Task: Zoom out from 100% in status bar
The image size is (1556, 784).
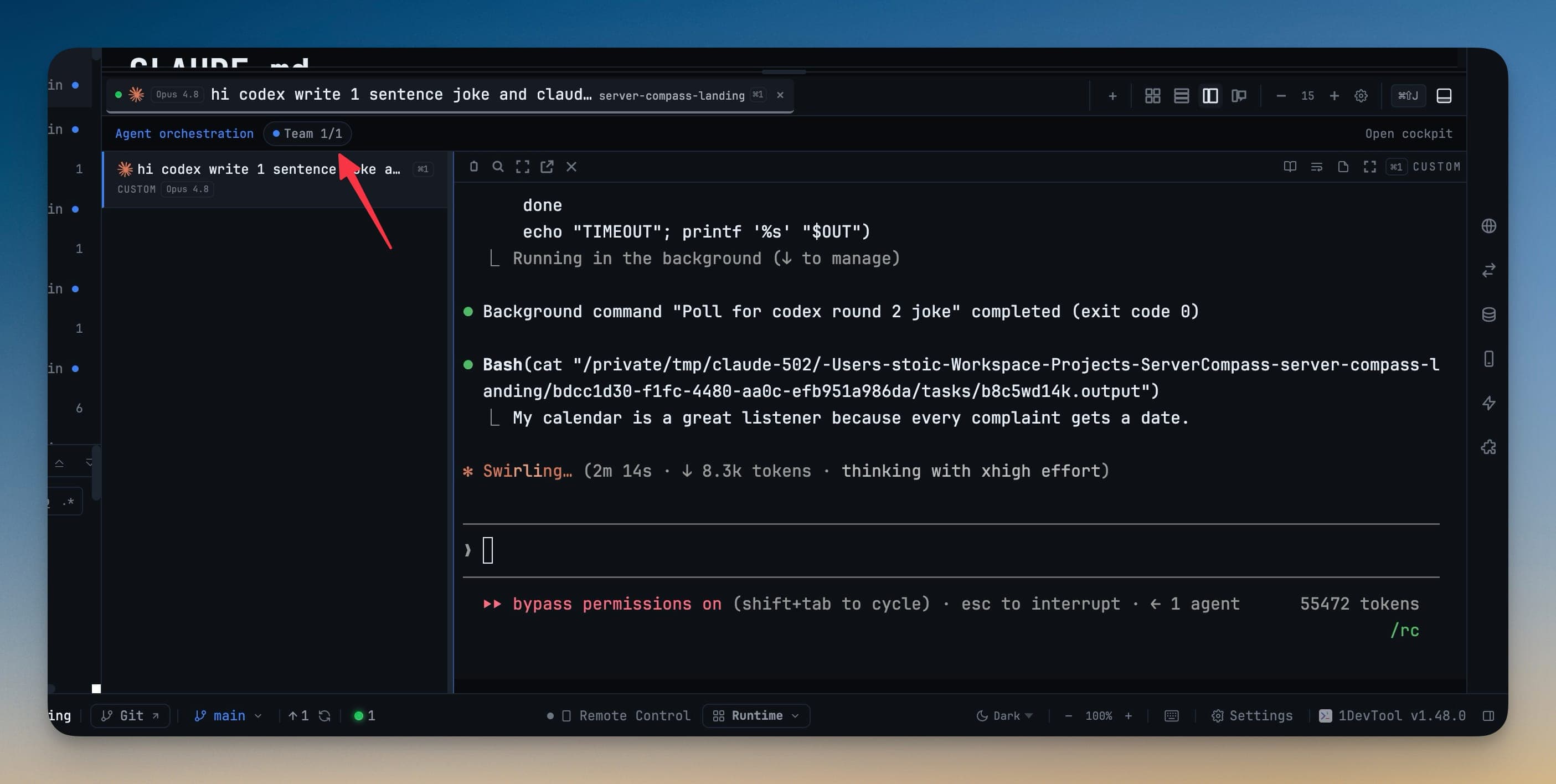Action: [x=1068, y=716]
